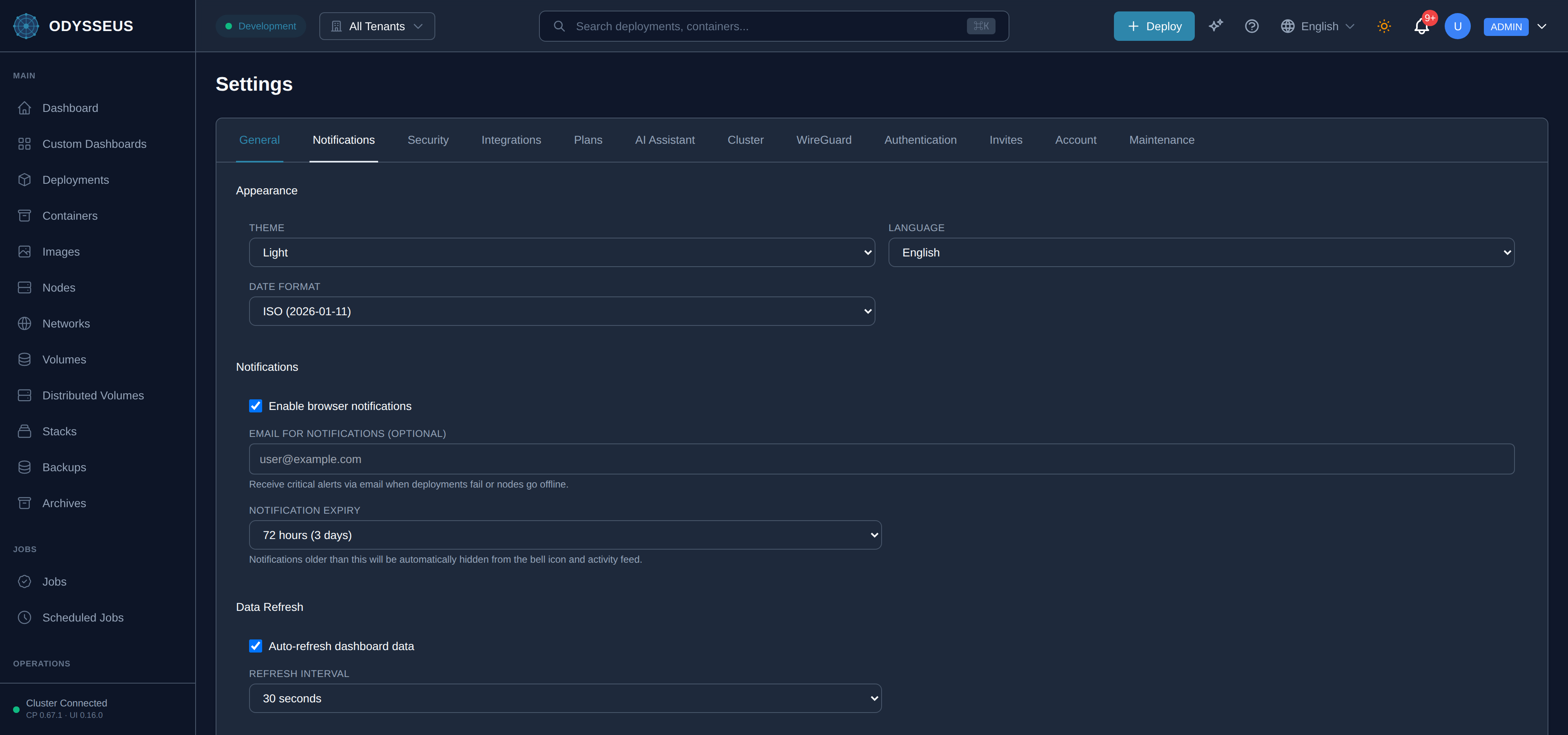Viewport: 1568px width, 735px height.
Task: Click the Odysseus logo icon
Action: coord(26,26)
